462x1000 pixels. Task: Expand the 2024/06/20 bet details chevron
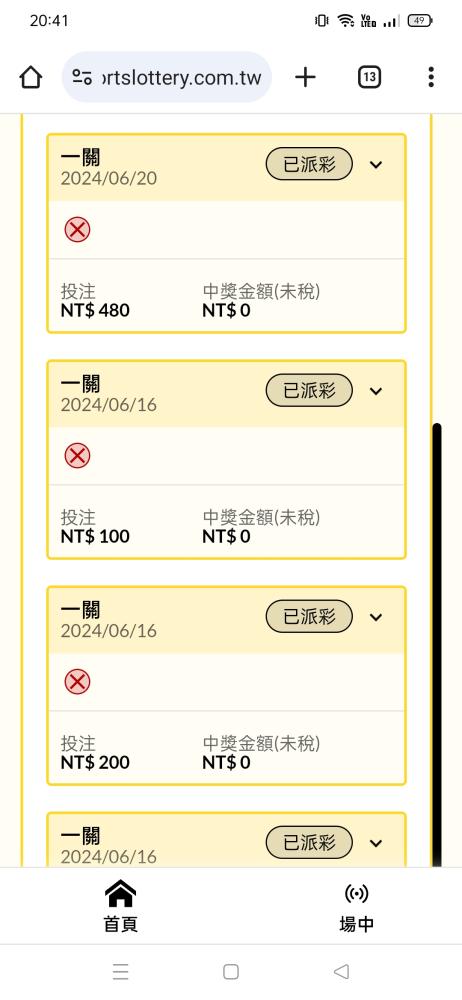coord(376,165)
